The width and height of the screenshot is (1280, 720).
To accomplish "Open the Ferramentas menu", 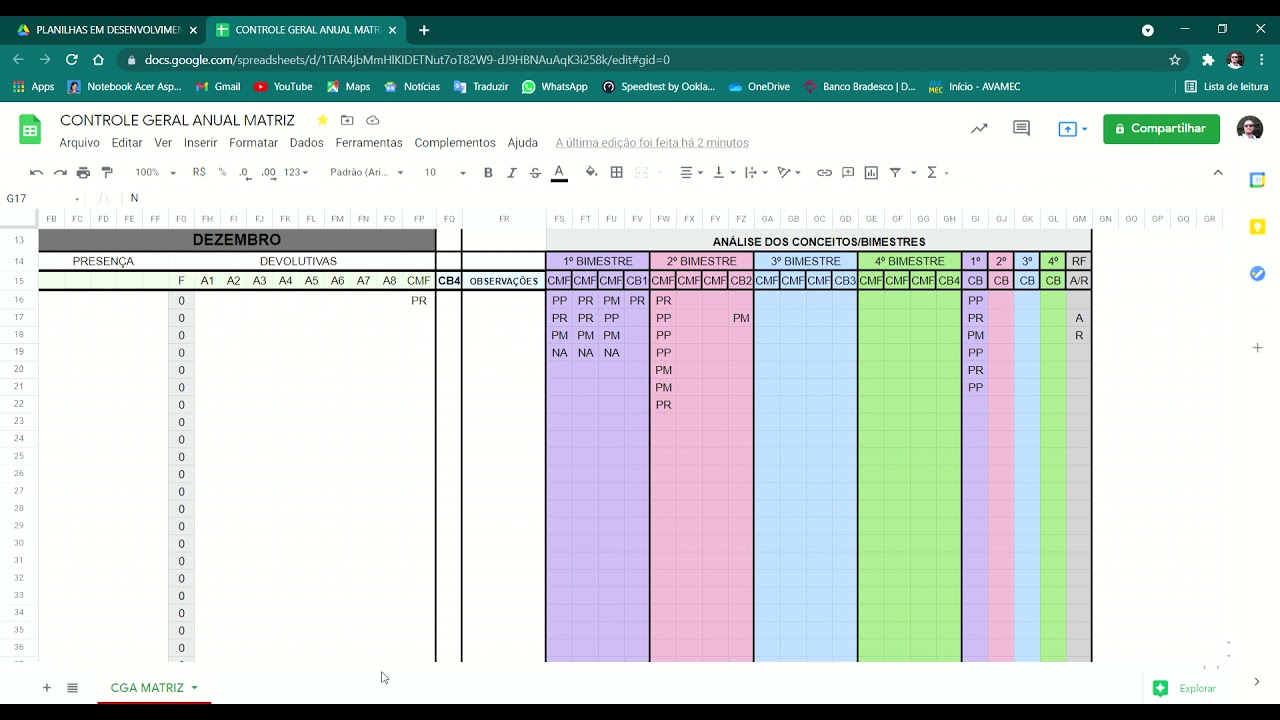I will pos(369,143).
